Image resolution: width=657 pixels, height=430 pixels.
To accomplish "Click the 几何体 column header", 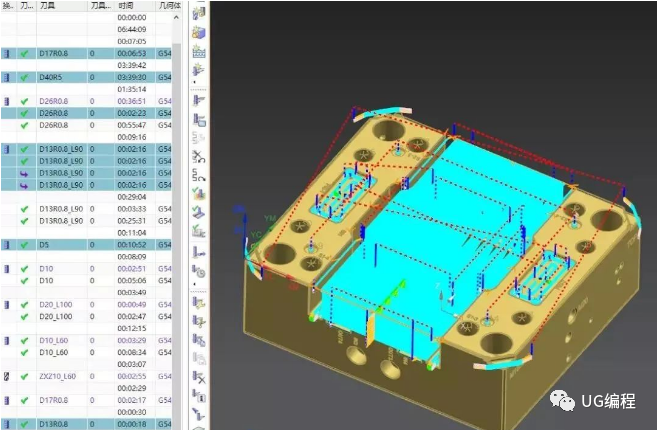I will click(169, 5).
